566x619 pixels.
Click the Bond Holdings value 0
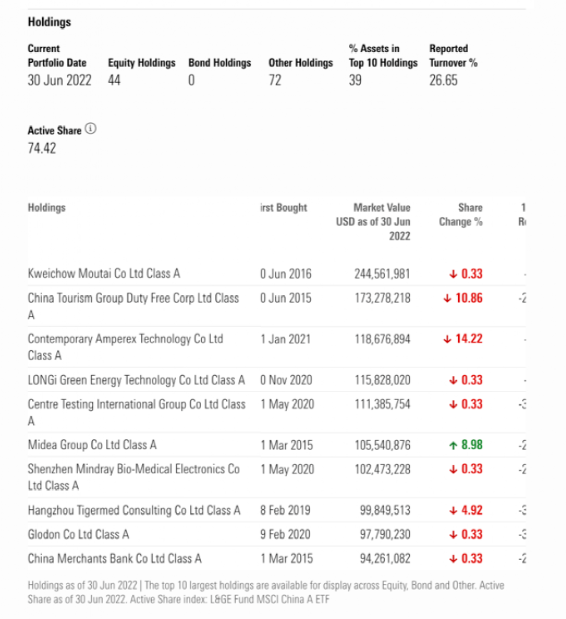(191, 80)
